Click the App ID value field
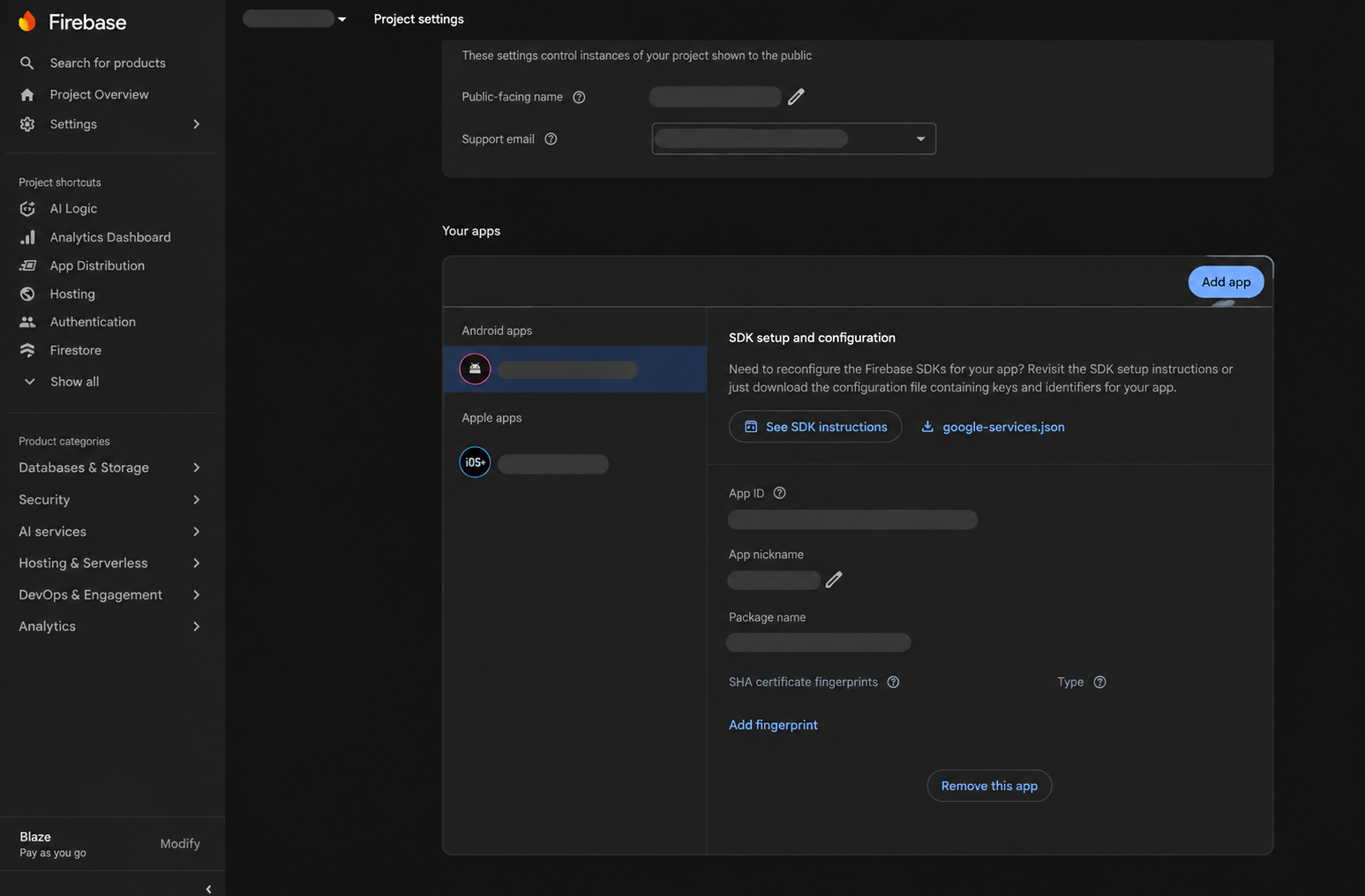The image size is (1365, 896). 852,519
